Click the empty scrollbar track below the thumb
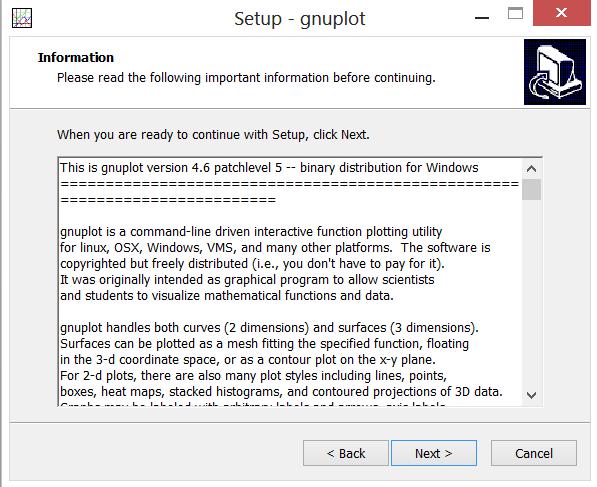Image resolution: width=597 pixels, height=487 pixels. [x=532, y=292]
